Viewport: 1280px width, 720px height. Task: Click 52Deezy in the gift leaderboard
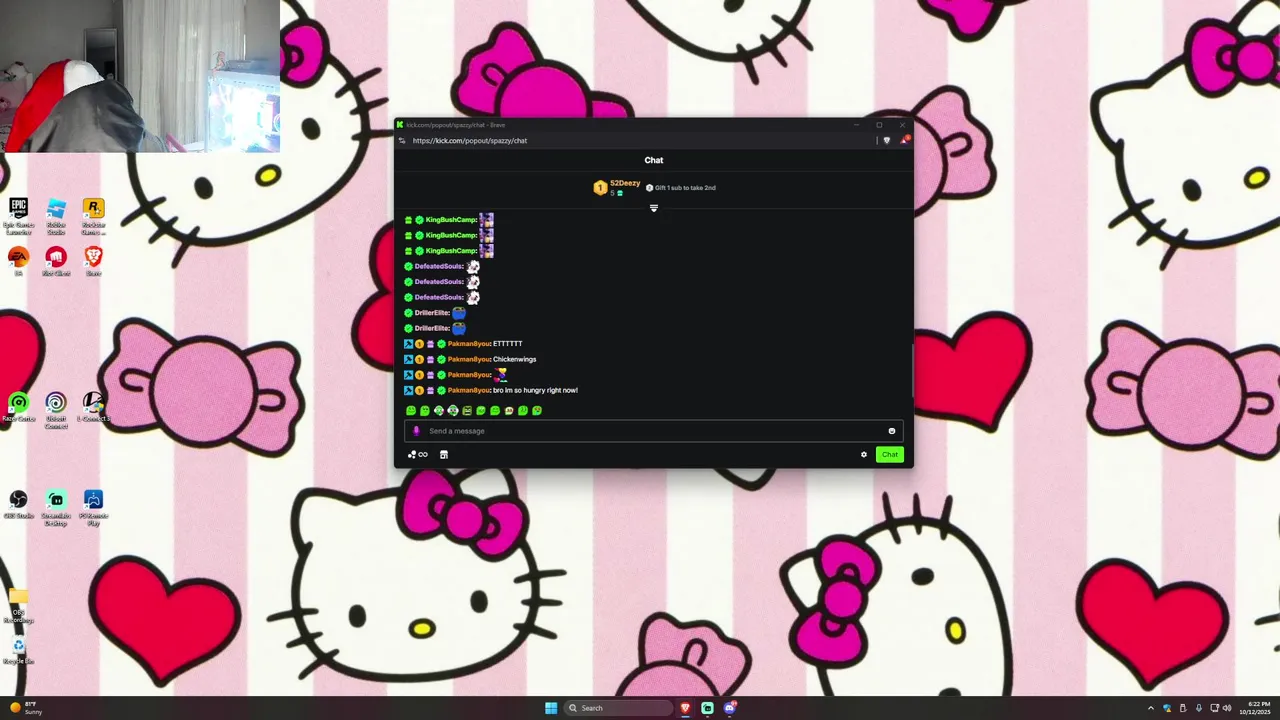click(625, 183)
